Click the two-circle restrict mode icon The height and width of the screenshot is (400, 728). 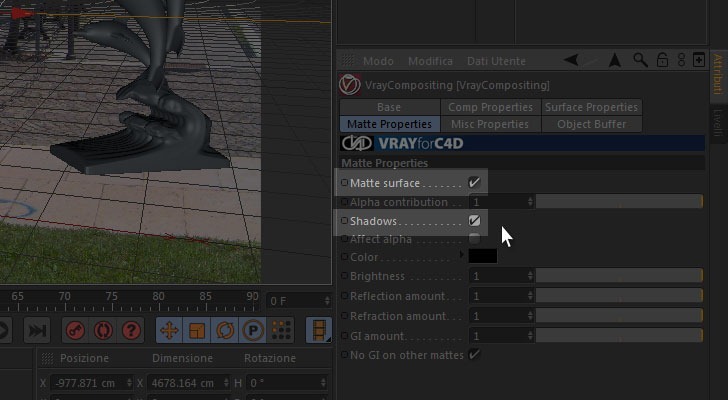(681, 60)
